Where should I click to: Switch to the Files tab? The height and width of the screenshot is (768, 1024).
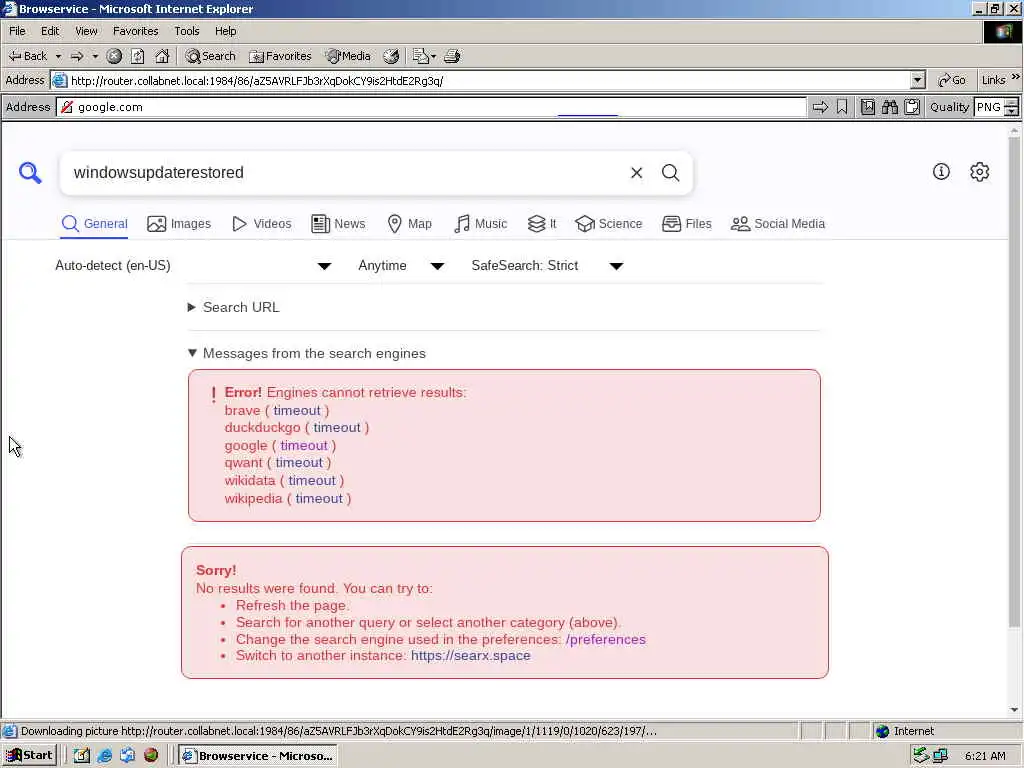click(686, 224)
